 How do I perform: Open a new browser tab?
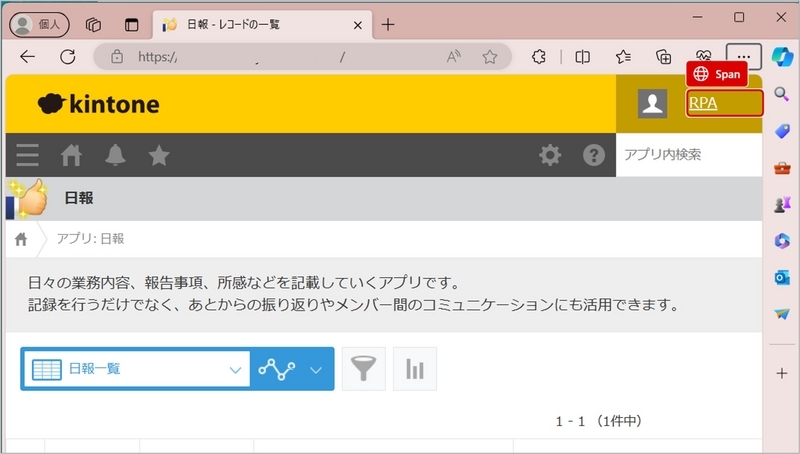[388, 24]
